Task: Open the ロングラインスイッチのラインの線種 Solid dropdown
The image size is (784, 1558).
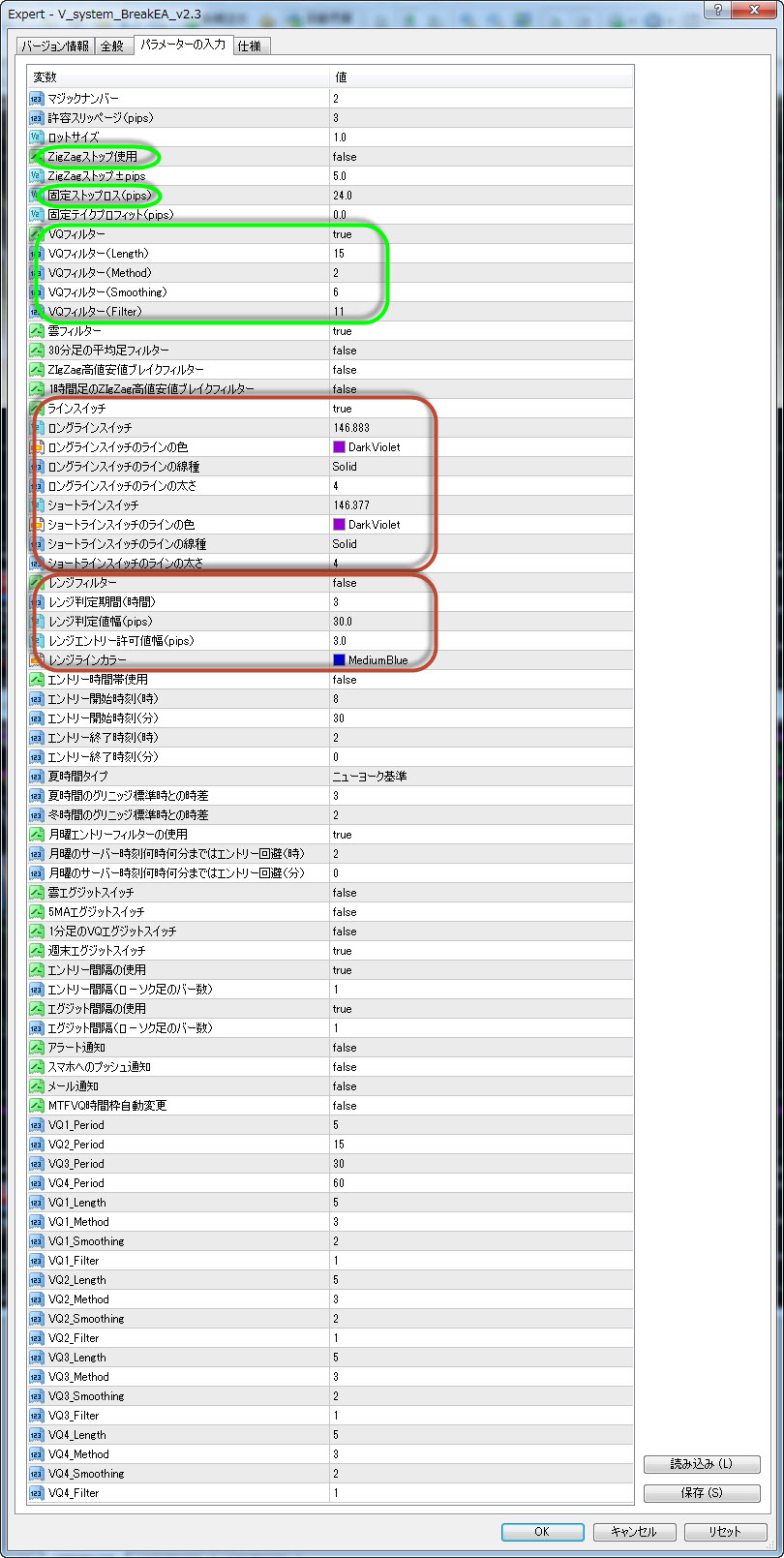Action: click(x=481, y=467)
